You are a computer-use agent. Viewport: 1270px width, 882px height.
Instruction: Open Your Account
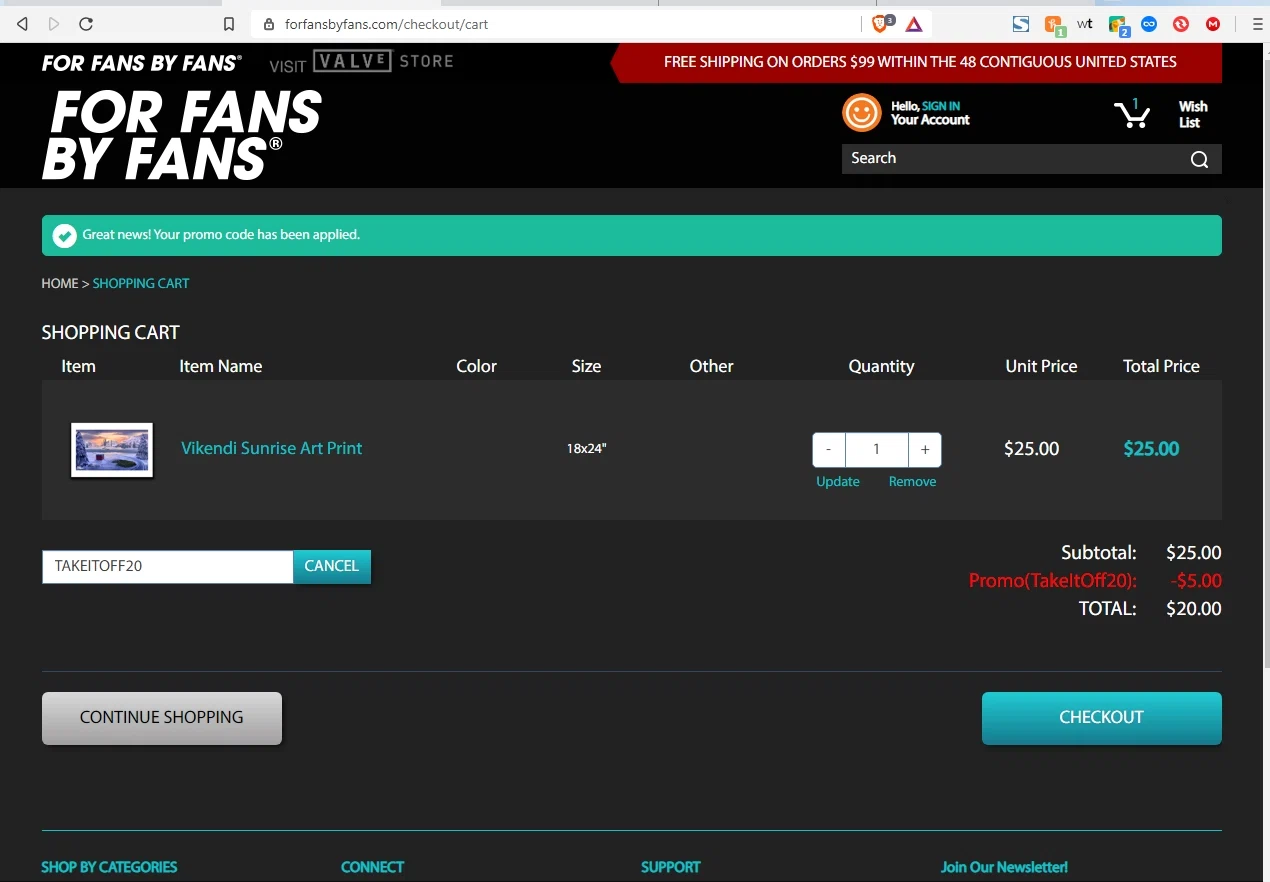(930, 120)
